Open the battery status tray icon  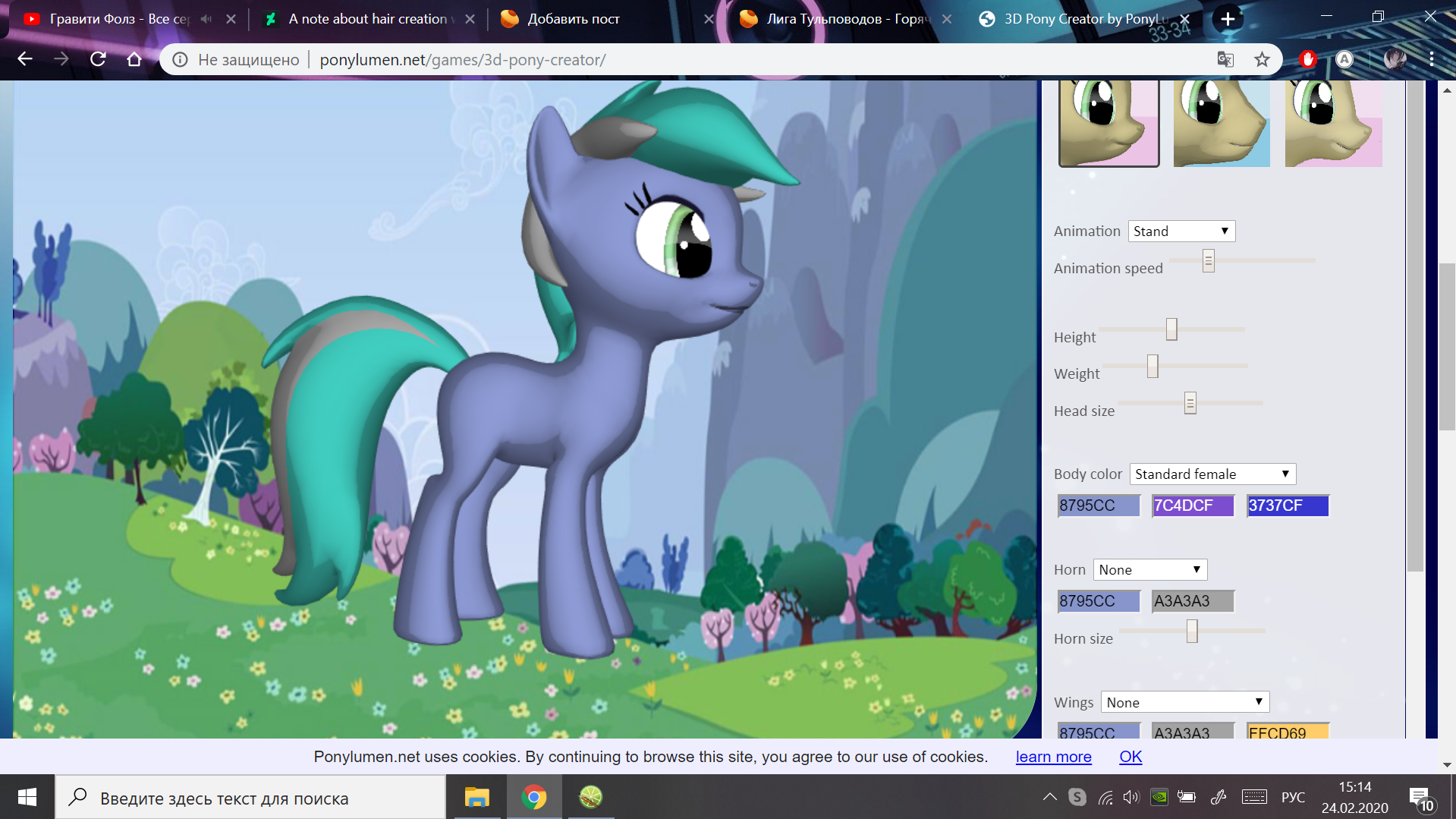click(1187, 797)
